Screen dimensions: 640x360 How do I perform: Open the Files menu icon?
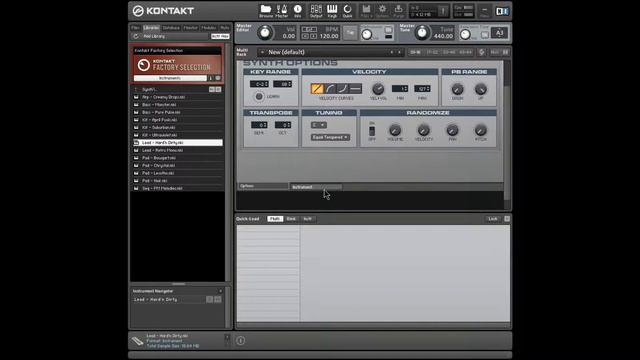[x=366, y=11]
